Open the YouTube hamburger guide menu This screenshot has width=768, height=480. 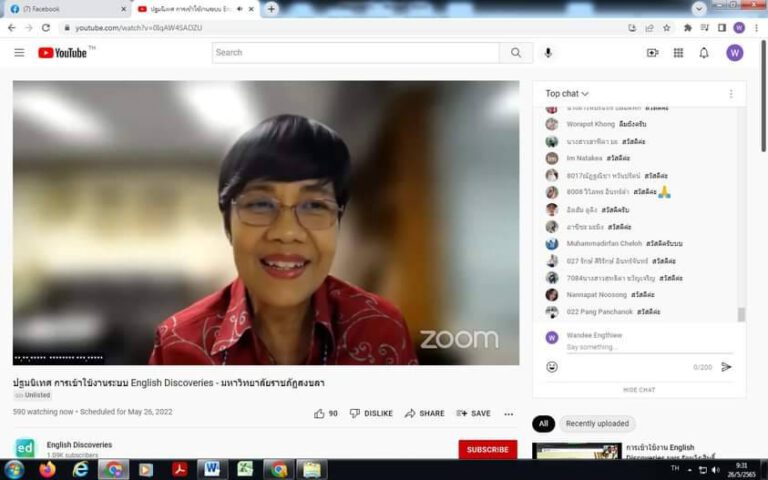coord(19,53)
